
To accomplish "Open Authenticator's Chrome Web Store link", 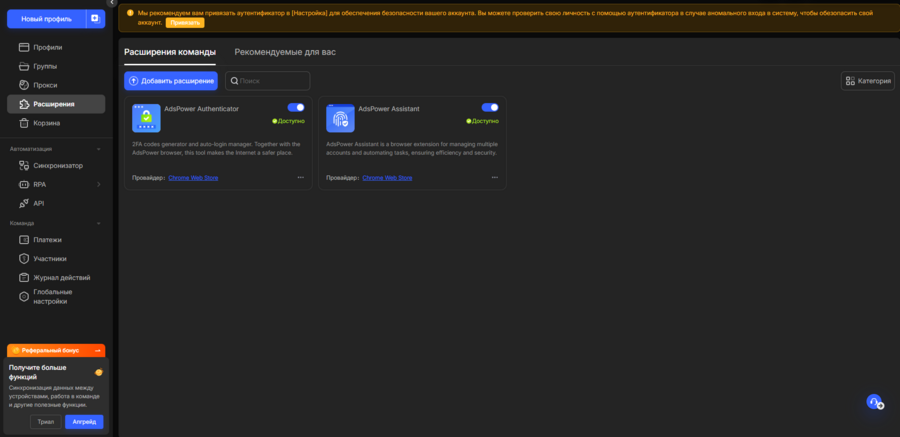I will pyautogui.click(x=193, y=178).
